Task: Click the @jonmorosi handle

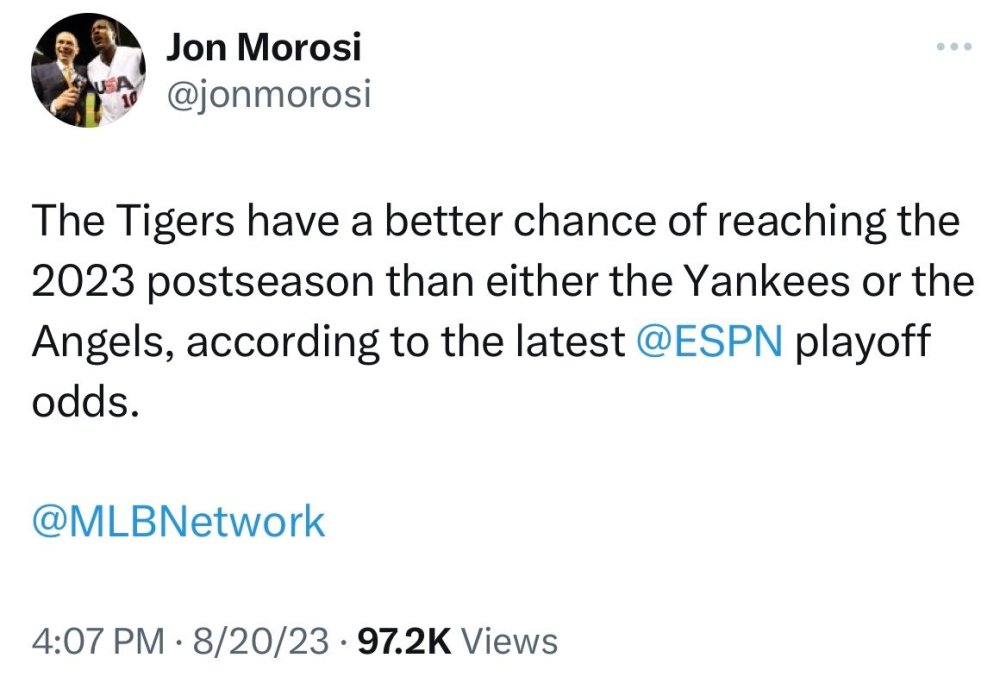Action: point(266,95)
